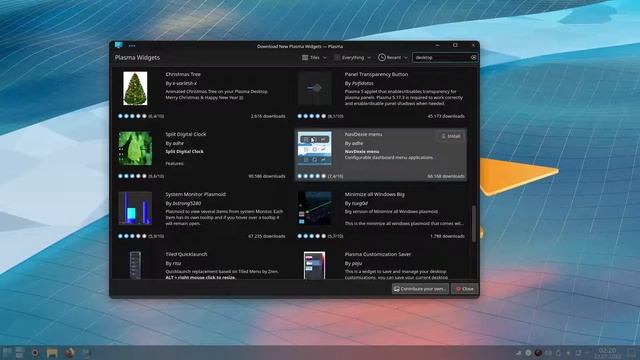Select the 'Split Digital Clock' heading next to the thumbnail
Viewport: 640px width, 360px height.
coord(185,134)
